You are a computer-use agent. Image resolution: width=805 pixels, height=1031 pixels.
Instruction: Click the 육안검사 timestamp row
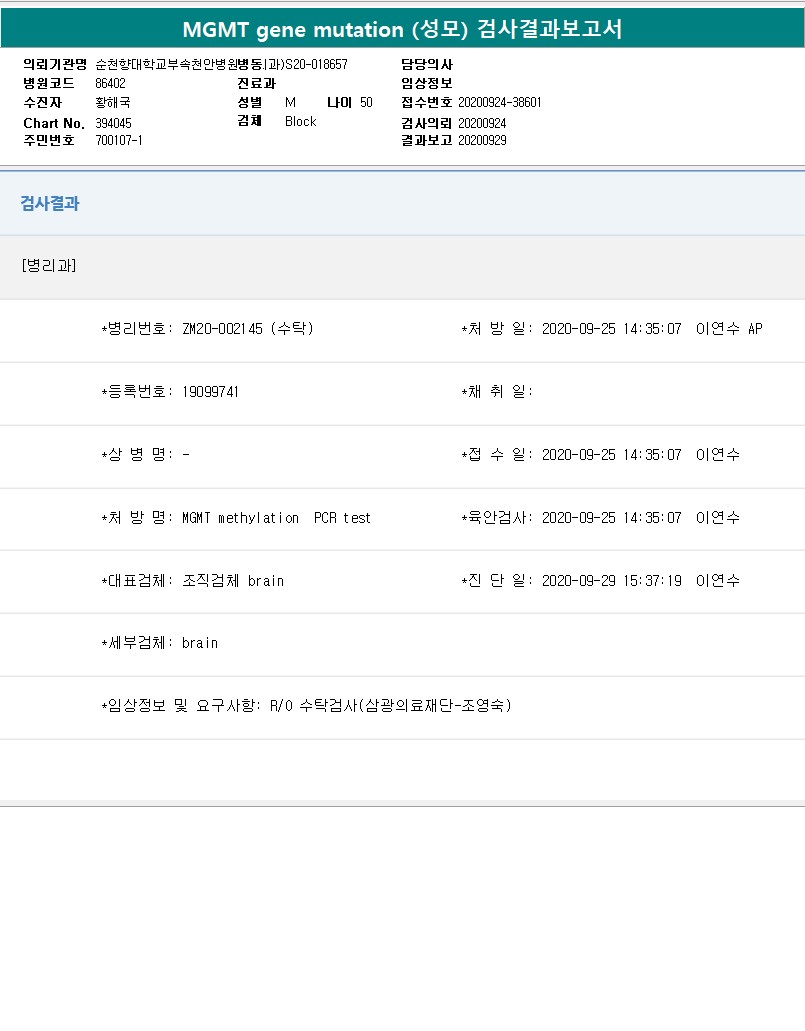(x=600, y=518)
